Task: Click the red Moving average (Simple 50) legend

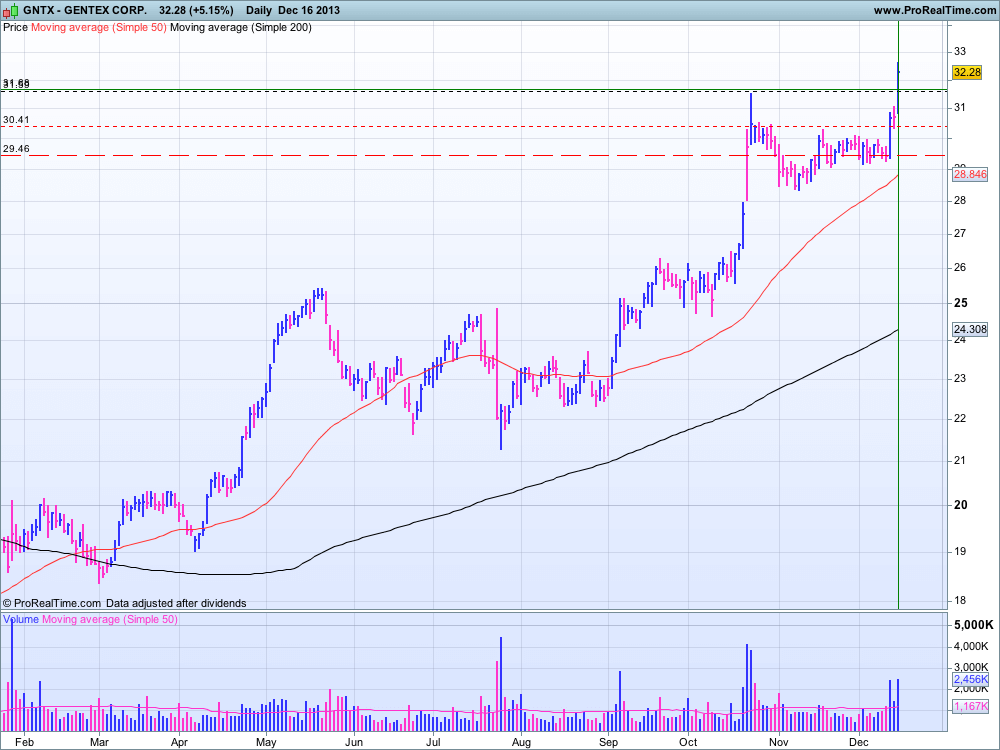Action: [x=99, y=27]
